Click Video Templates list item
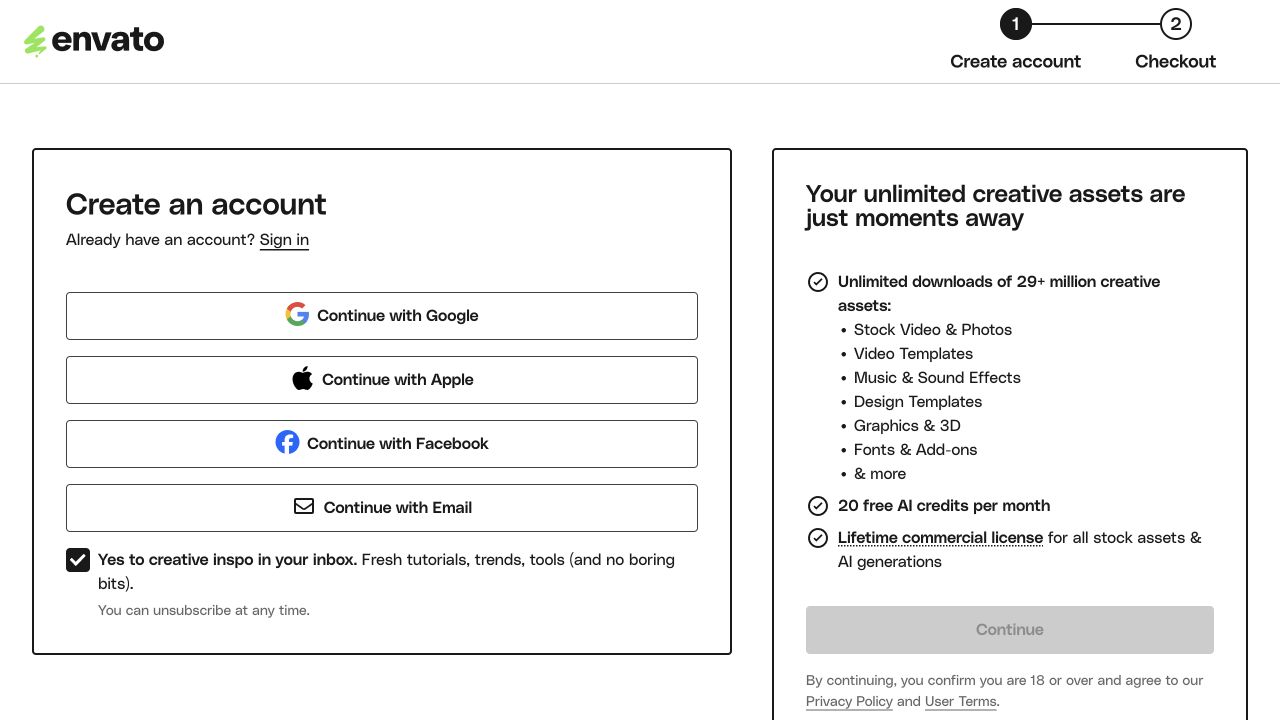Image resolution: width=1280 pixels, height=720 pixels. point(913,354)
